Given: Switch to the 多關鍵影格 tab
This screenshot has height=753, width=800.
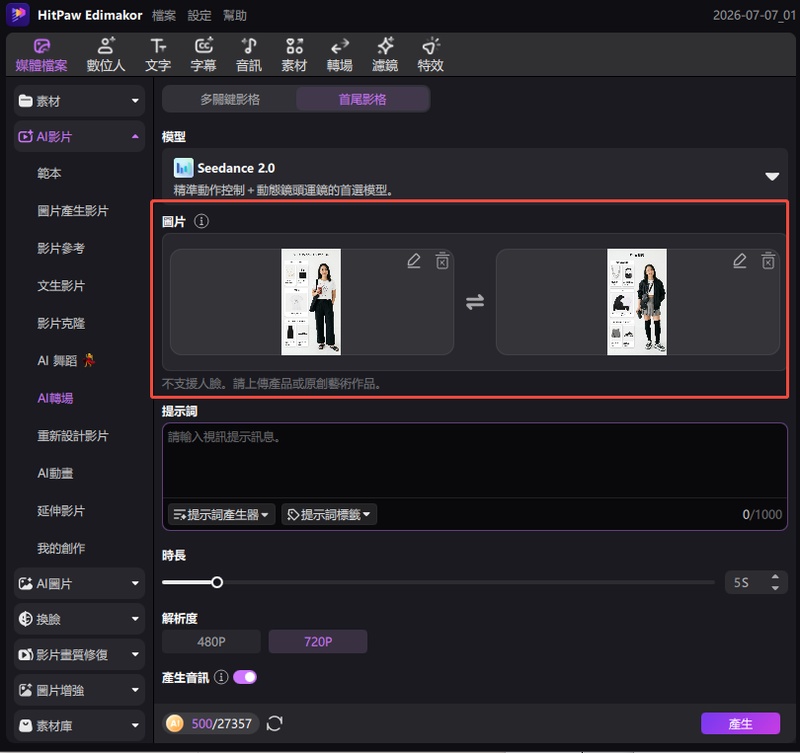Looking at the screenshot, I should (230, 99).
